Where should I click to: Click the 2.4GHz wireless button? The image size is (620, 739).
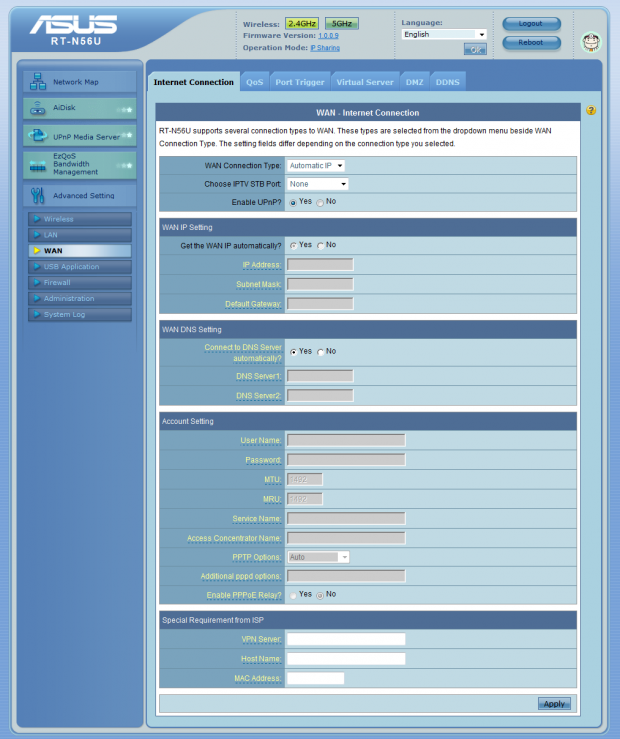coord(302,24)
